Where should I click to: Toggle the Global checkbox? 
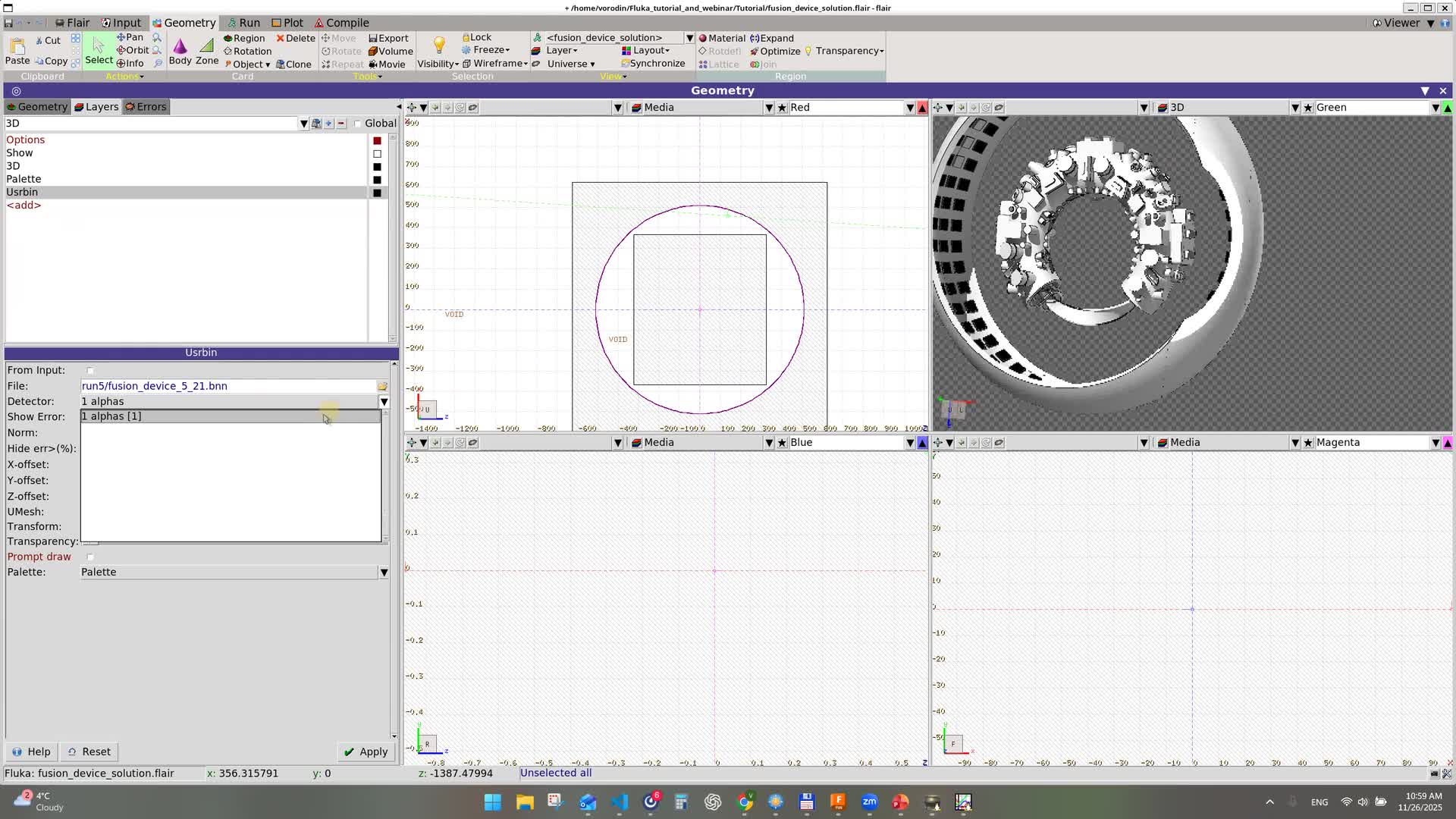357,124
